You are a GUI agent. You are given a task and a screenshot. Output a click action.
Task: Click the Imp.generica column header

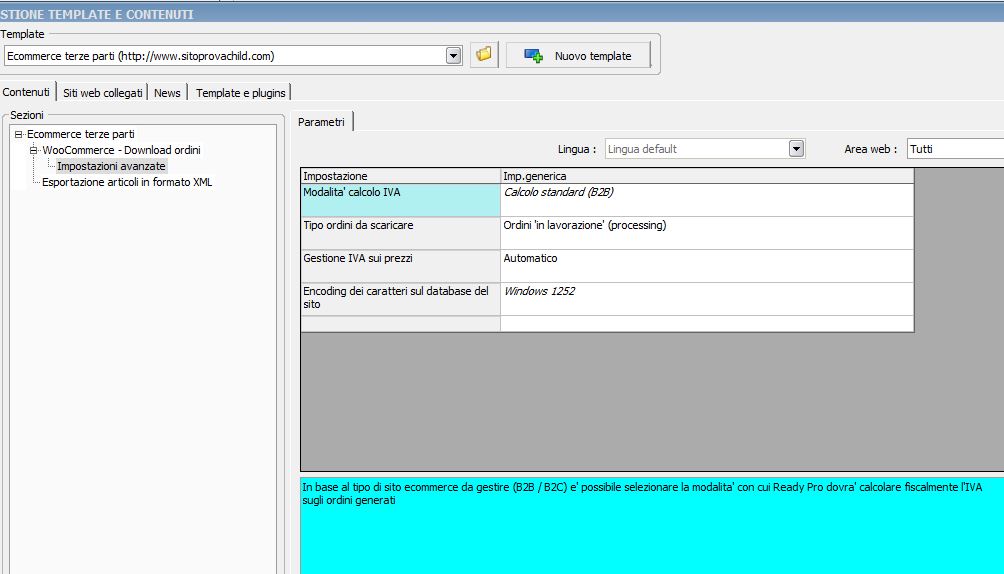click(x=707, y=176)
